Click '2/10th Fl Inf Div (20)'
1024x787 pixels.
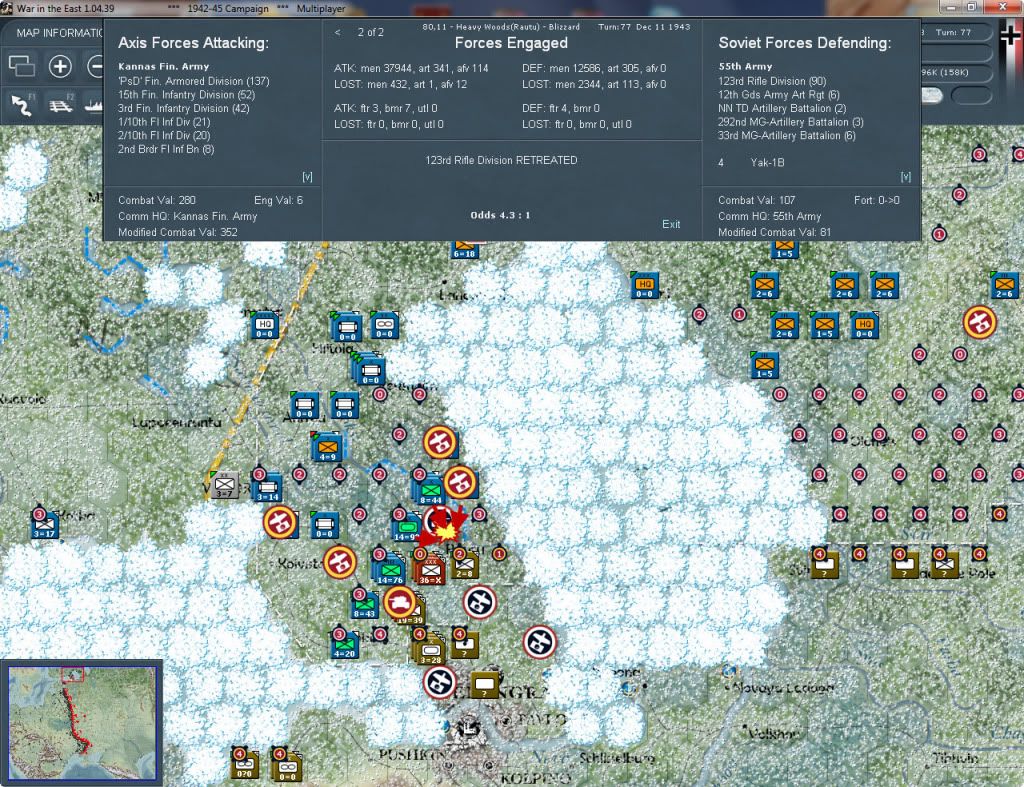(x=164, y=135)
